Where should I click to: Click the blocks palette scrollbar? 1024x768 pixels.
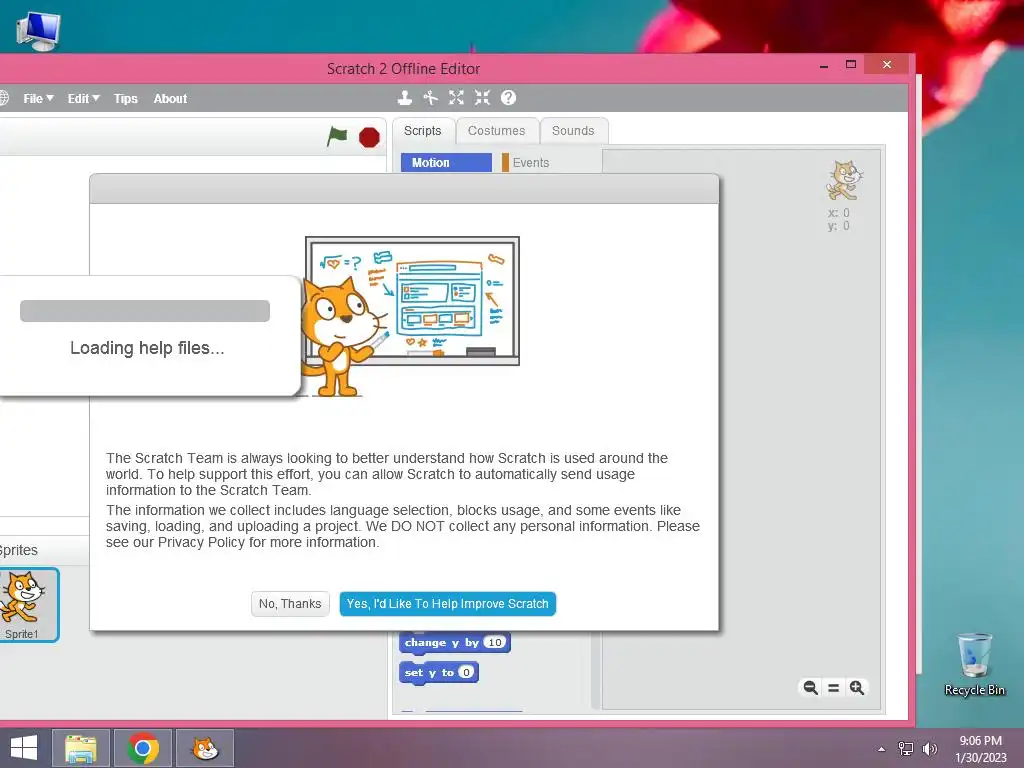pos(595,671)
